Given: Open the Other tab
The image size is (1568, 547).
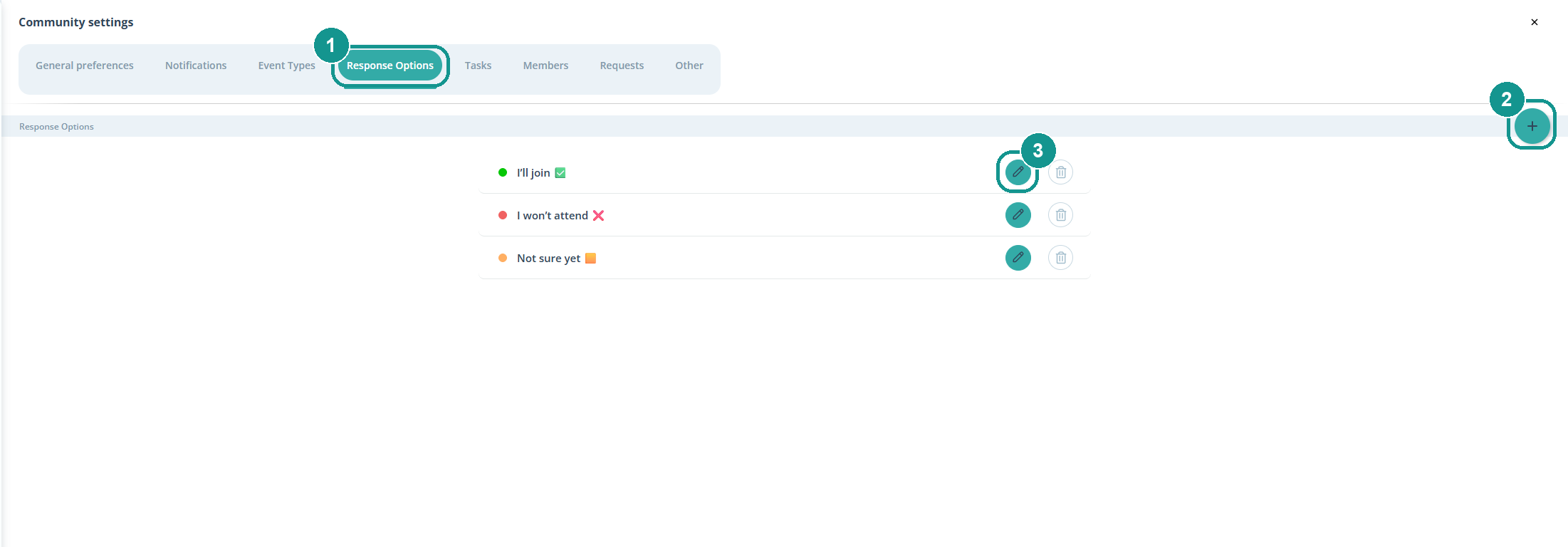Looking at the screenshot, I should (x=689, y=66).
